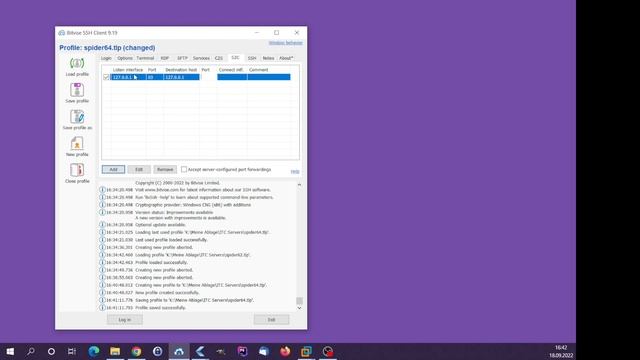Click the Load profile icon

77,63
